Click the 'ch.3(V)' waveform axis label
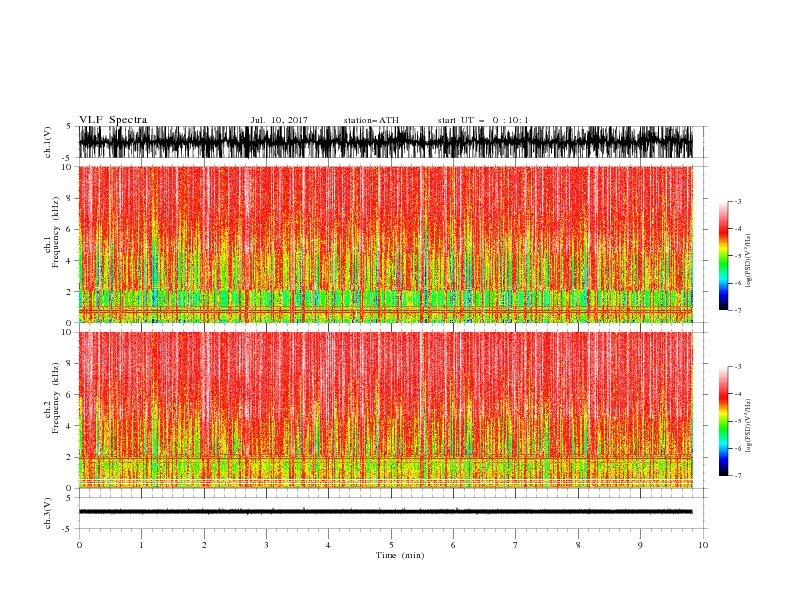 48,513
